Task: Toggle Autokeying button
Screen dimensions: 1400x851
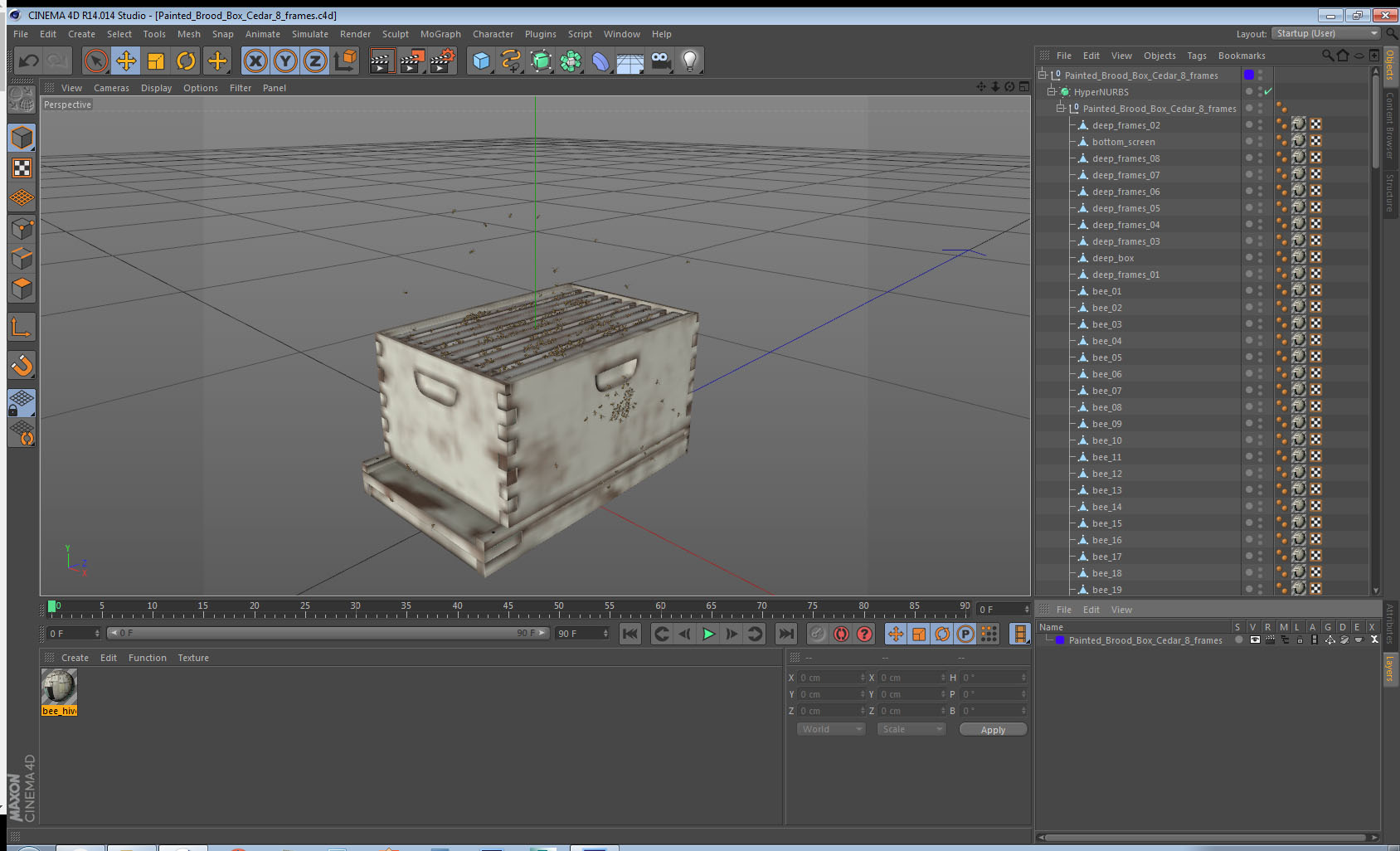Action: (841, 634)
